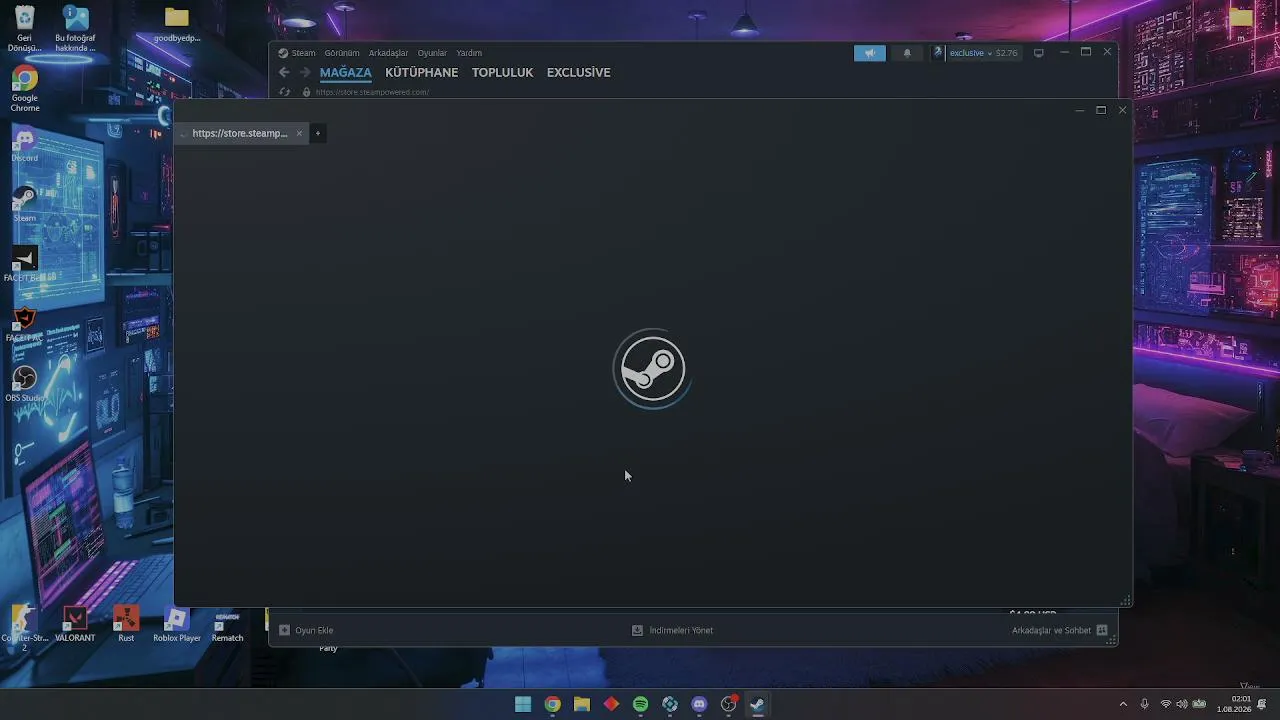This screenshot has height=720, width=1280.
Task: Open Geri Dönüşüm recycle bin desktop icon
Action: (x=24, y=29)
